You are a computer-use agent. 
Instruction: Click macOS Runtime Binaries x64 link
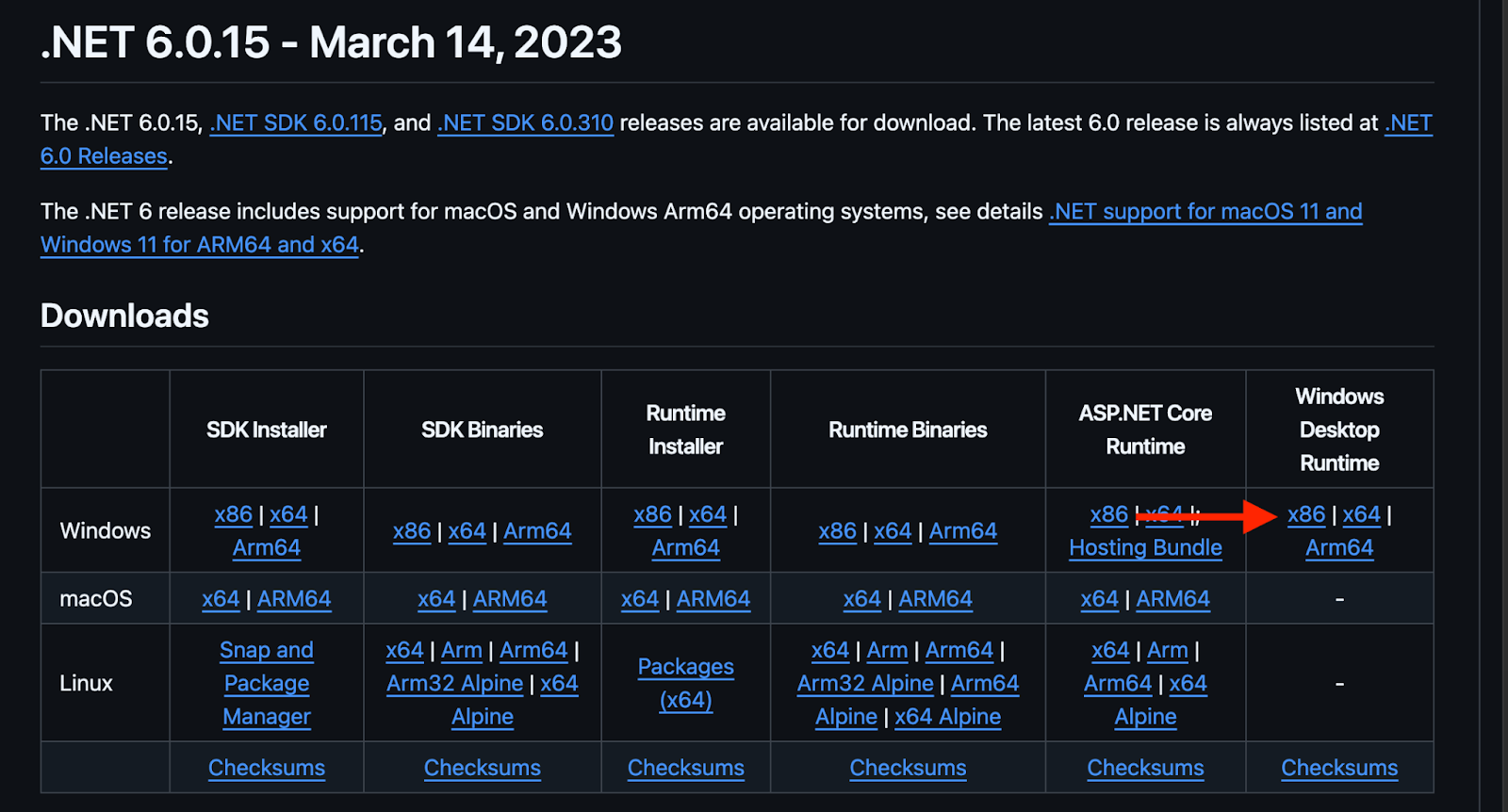click(862, 599)
